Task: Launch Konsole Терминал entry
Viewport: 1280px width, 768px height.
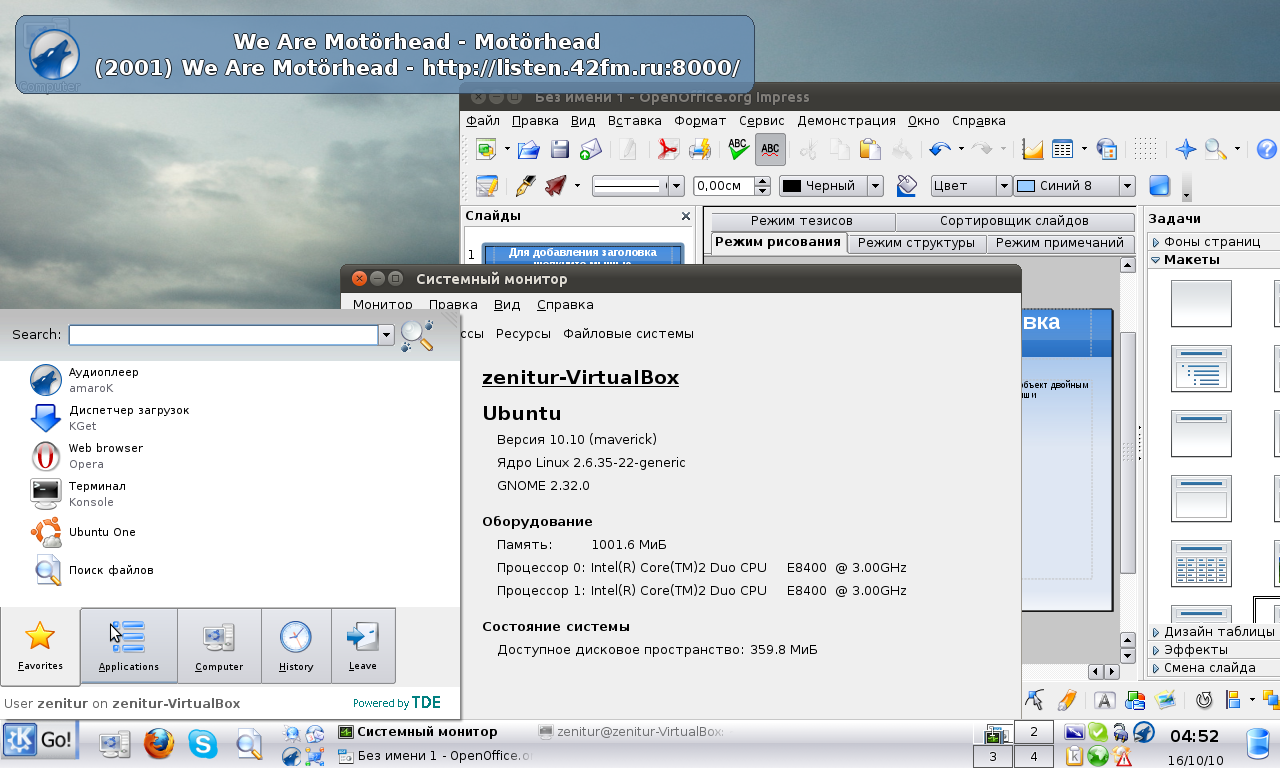Action: pos(230,494)
